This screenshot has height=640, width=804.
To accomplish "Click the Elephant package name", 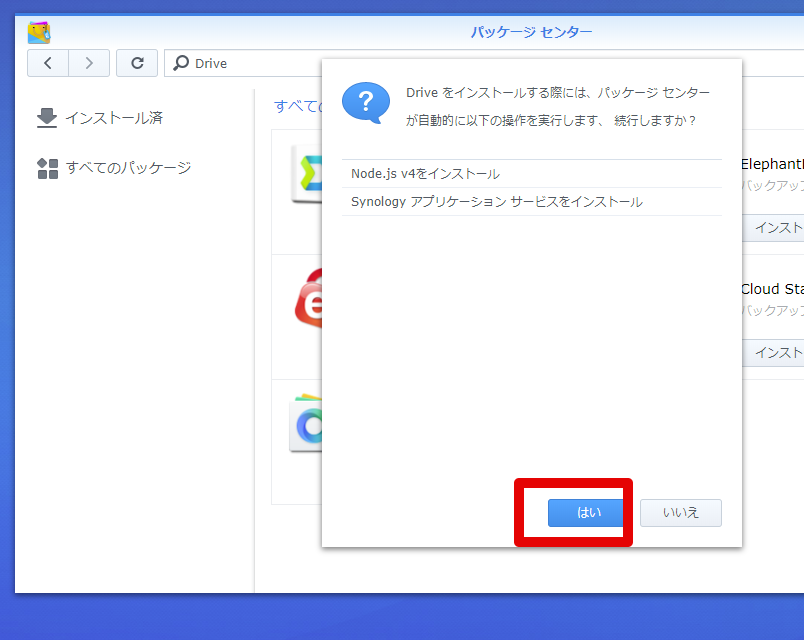I will (772, 164).
